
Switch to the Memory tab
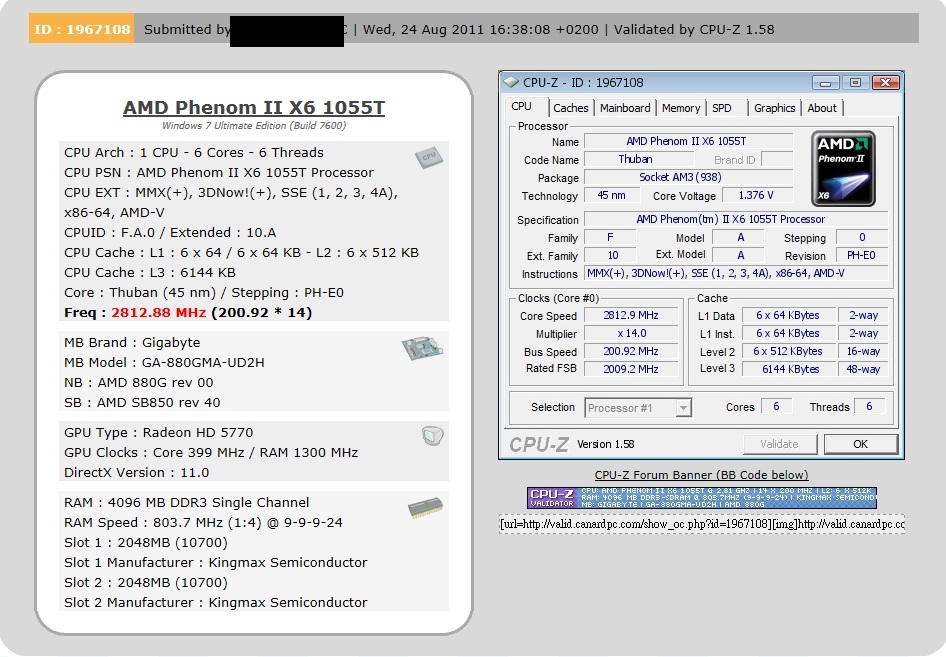(x=681, y=108)
